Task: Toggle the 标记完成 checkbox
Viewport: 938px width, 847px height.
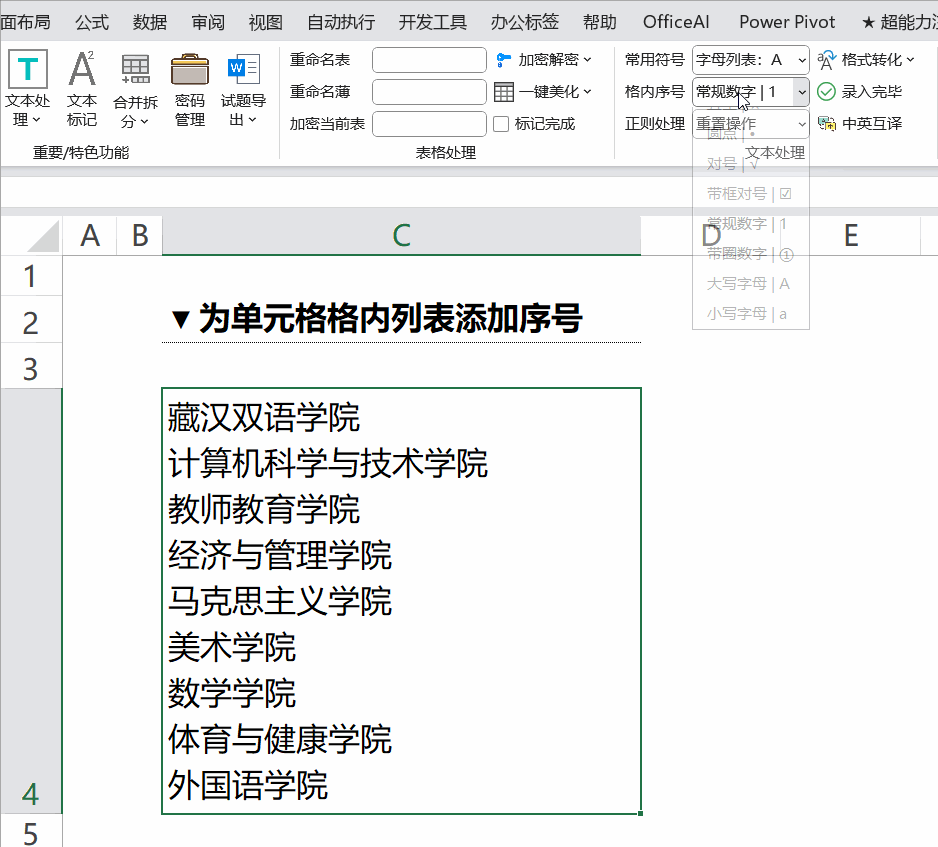Action: coord(501,124)
